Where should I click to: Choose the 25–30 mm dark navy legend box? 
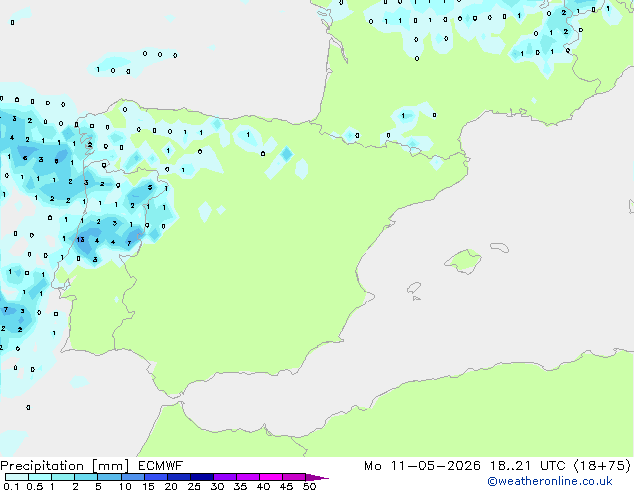coord(201,477)
